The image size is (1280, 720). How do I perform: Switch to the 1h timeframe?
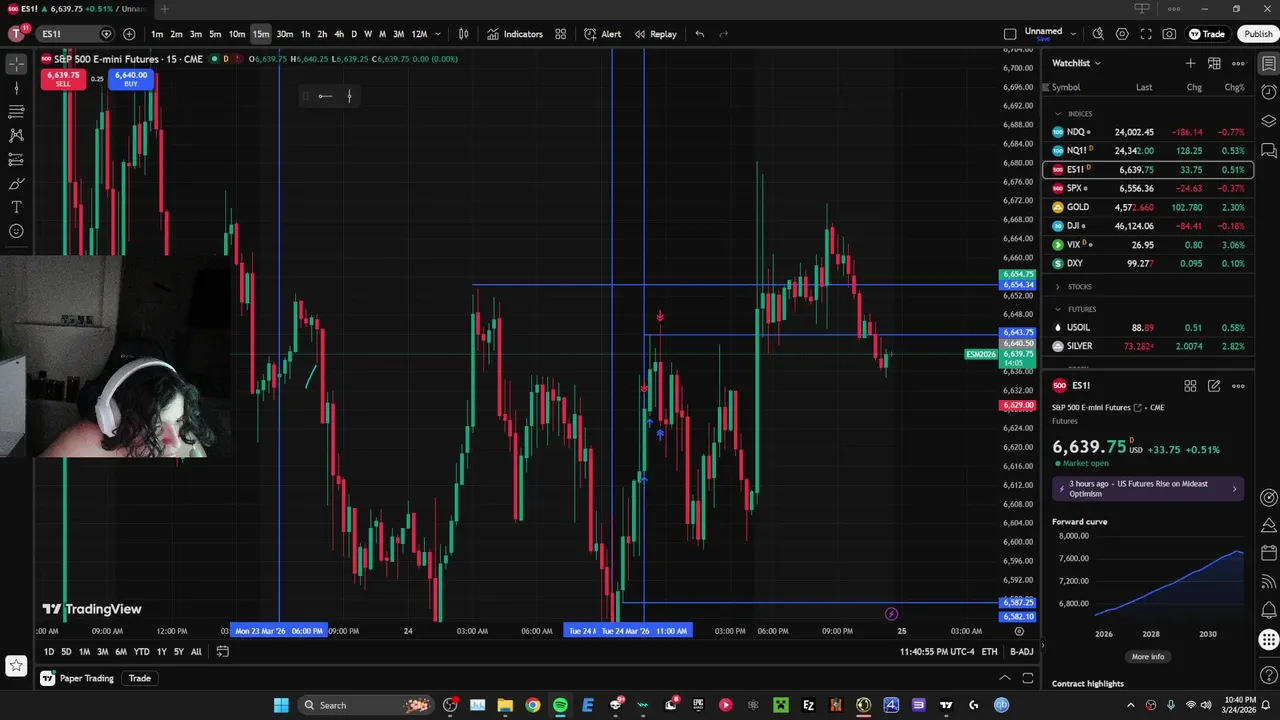[x=305, y=34]
